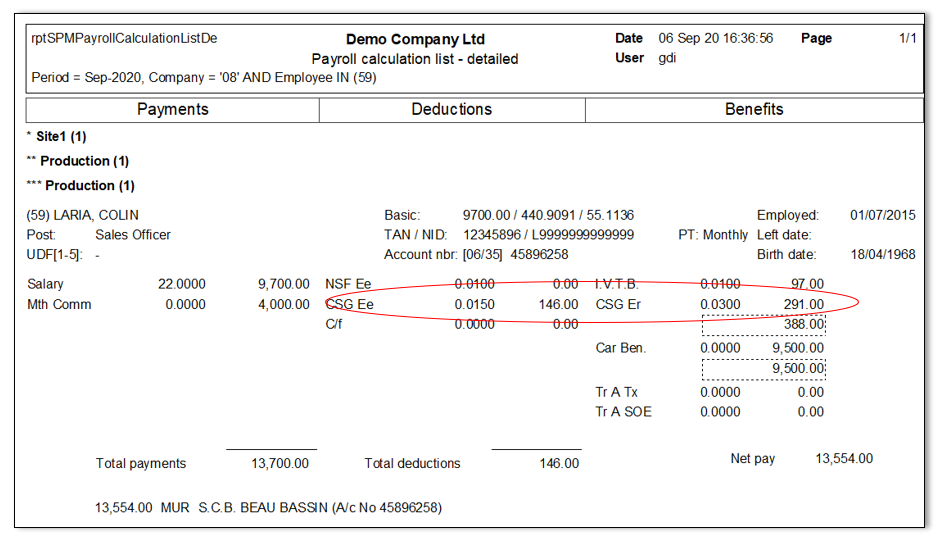Image resolution: width=938 pixels, height=543 pixels.
Task: Click the Net pay amount 13,554.00
Action: pos(844,459)
